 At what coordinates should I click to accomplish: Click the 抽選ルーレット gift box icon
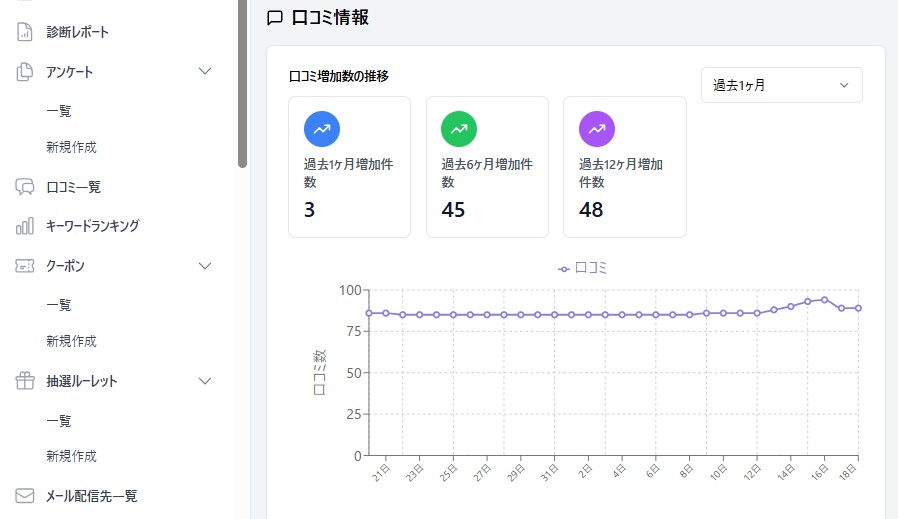26,381
